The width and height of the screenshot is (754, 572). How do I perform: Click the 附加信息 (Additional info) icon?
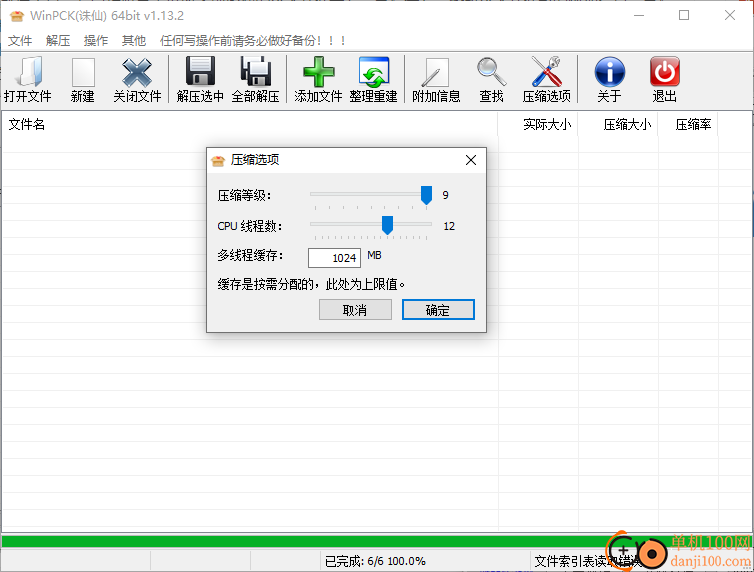coord(436,72)
